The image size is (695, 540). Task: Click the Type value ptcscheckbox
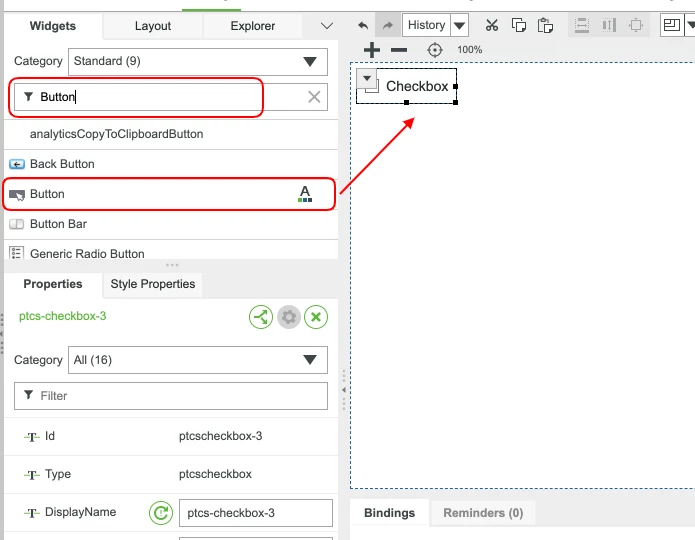(215, 474)
